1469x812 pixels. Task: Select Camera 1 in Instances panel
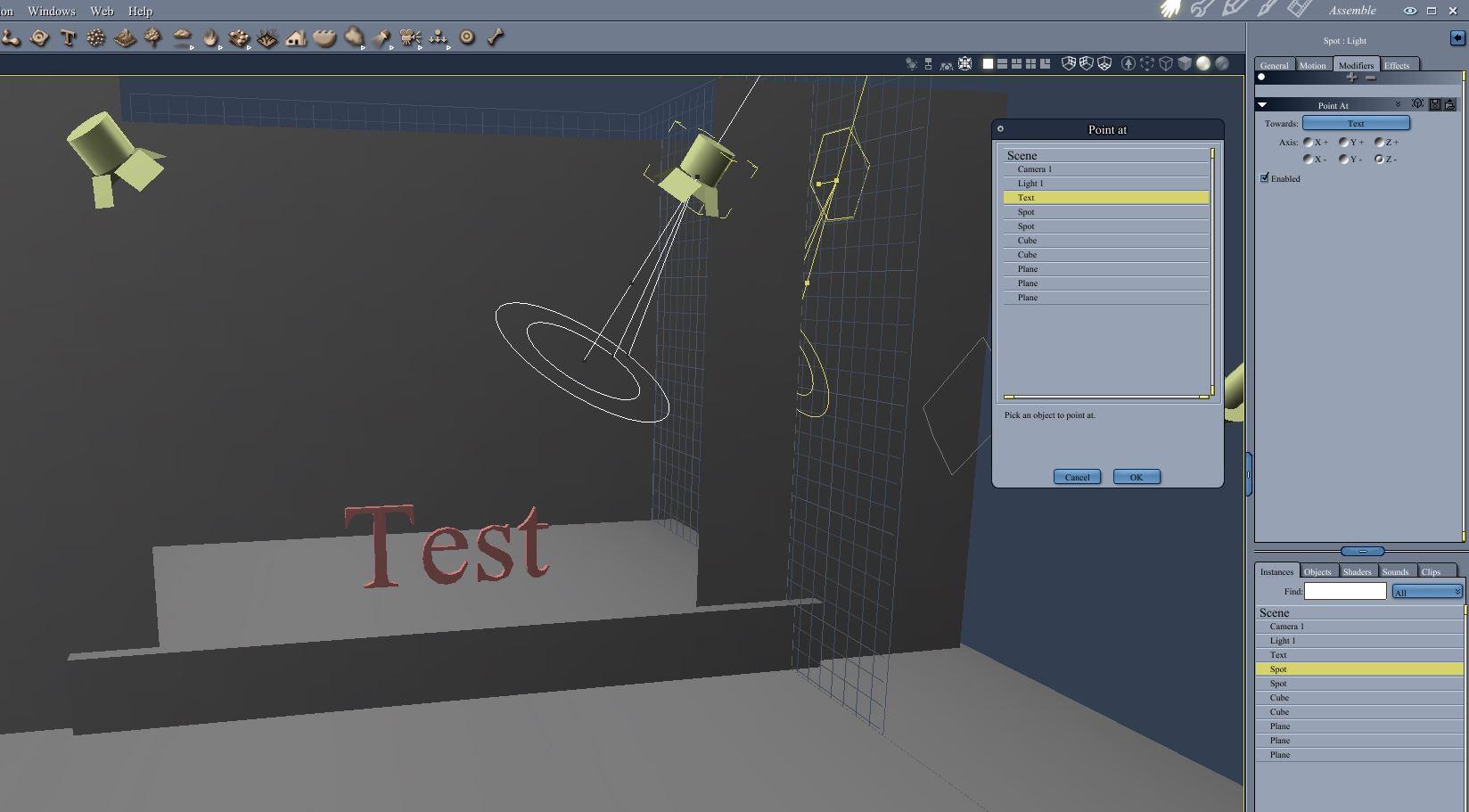[x=1360, y=627]
